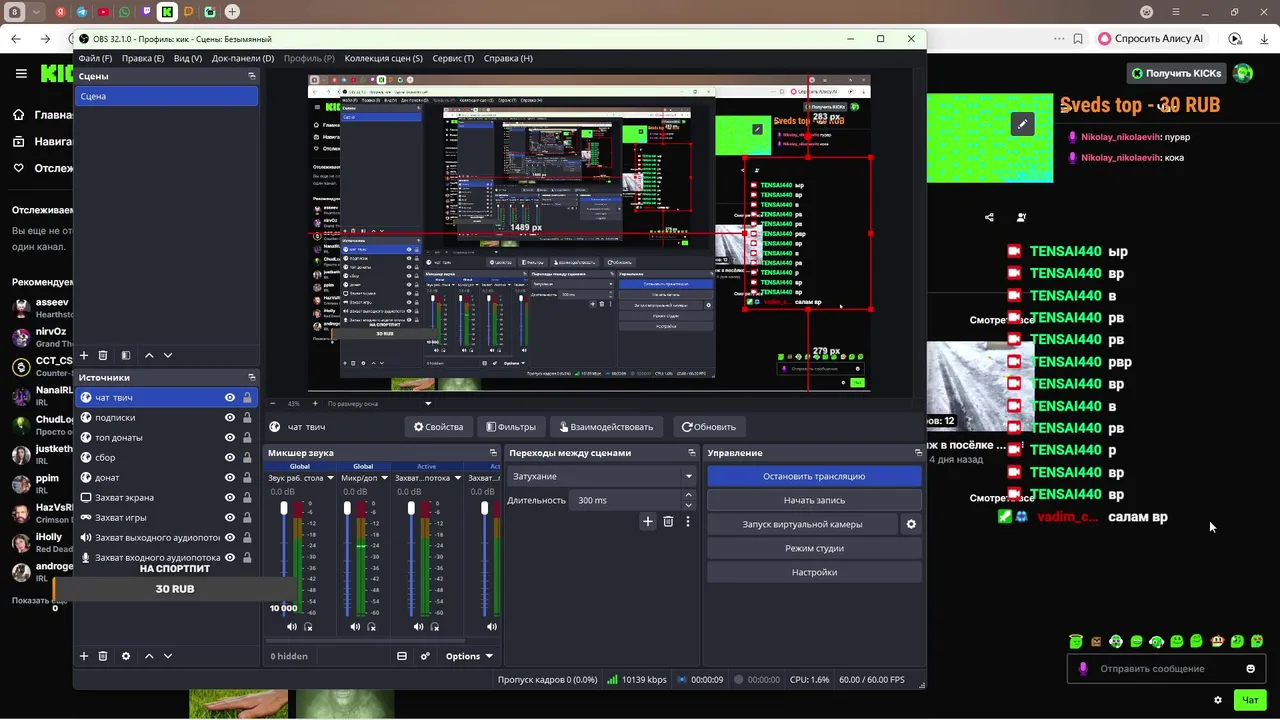Screen dimensions: 1280x720
Task: Open emoji picker in Kick chat input
Action: 1250,669
